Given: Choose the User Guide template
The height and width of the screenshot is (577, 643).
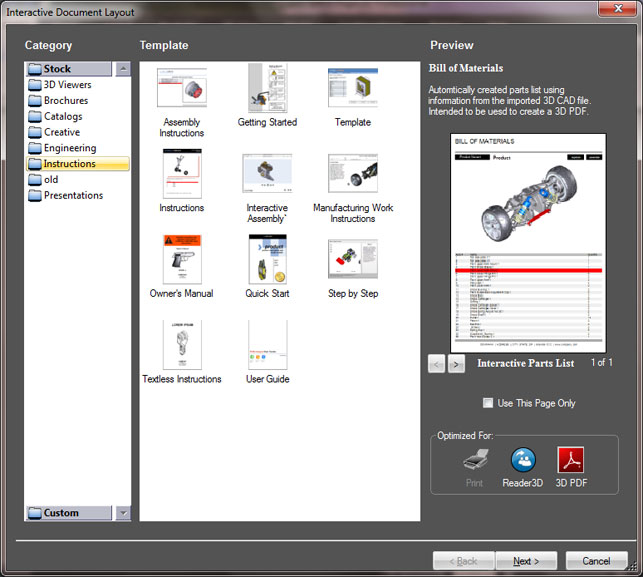Looking at the screenshot, I should pyautogui.click(x=267, y=346).
